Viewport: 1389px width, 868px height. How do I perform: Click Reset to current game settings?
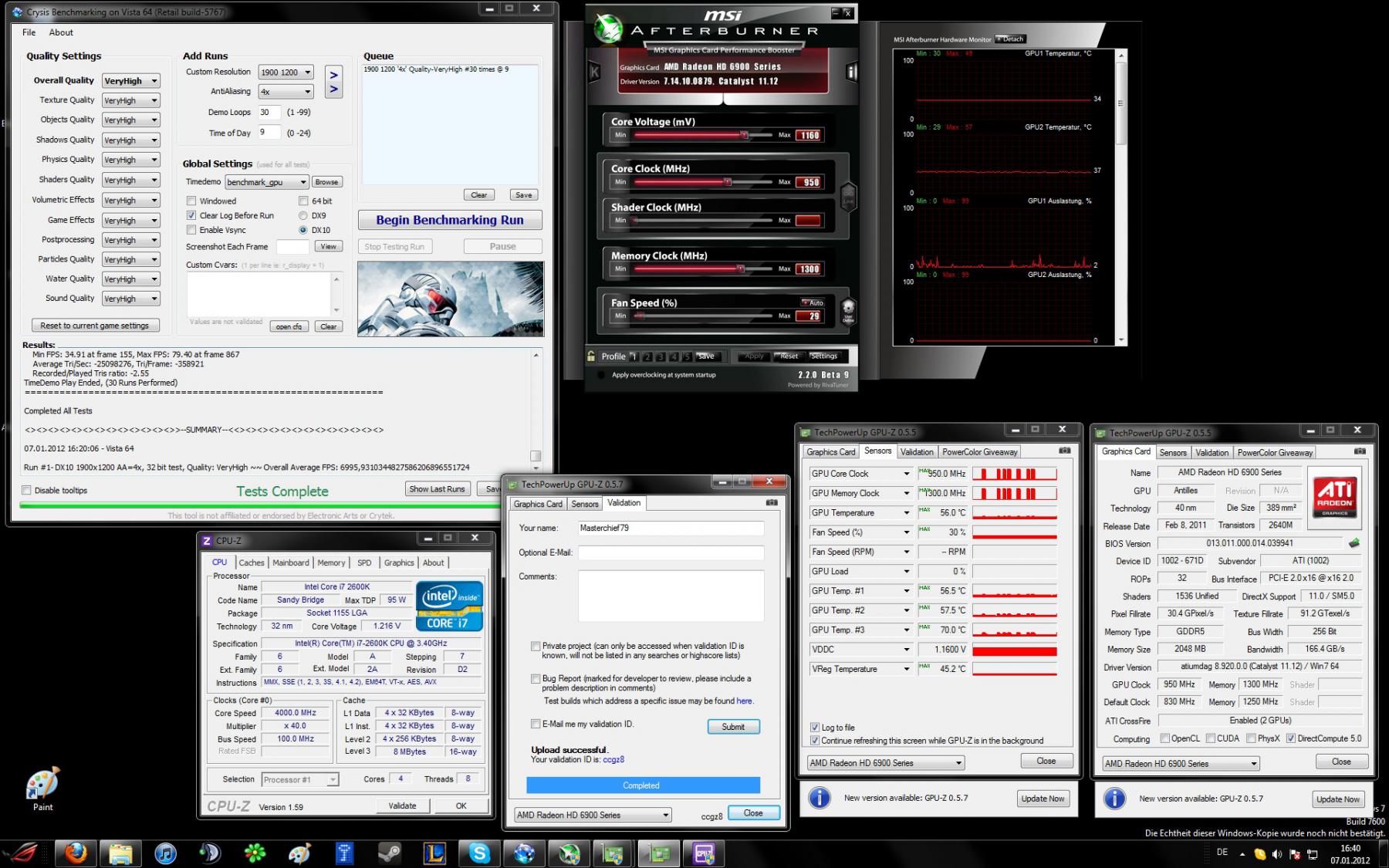click(95, 326)
